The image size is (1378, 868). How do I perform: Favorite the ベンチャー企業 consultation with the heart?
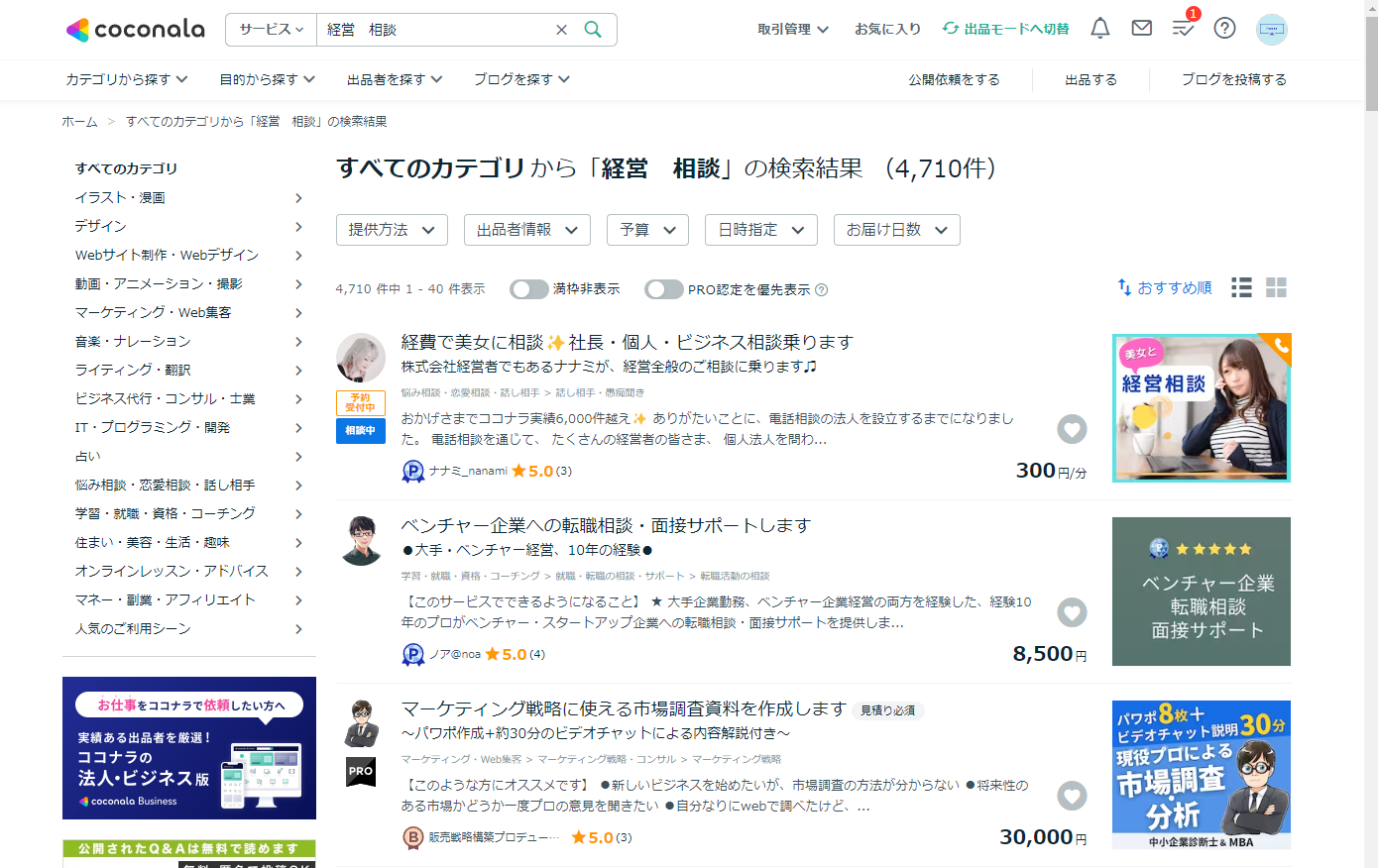(x=1072, y=612)
